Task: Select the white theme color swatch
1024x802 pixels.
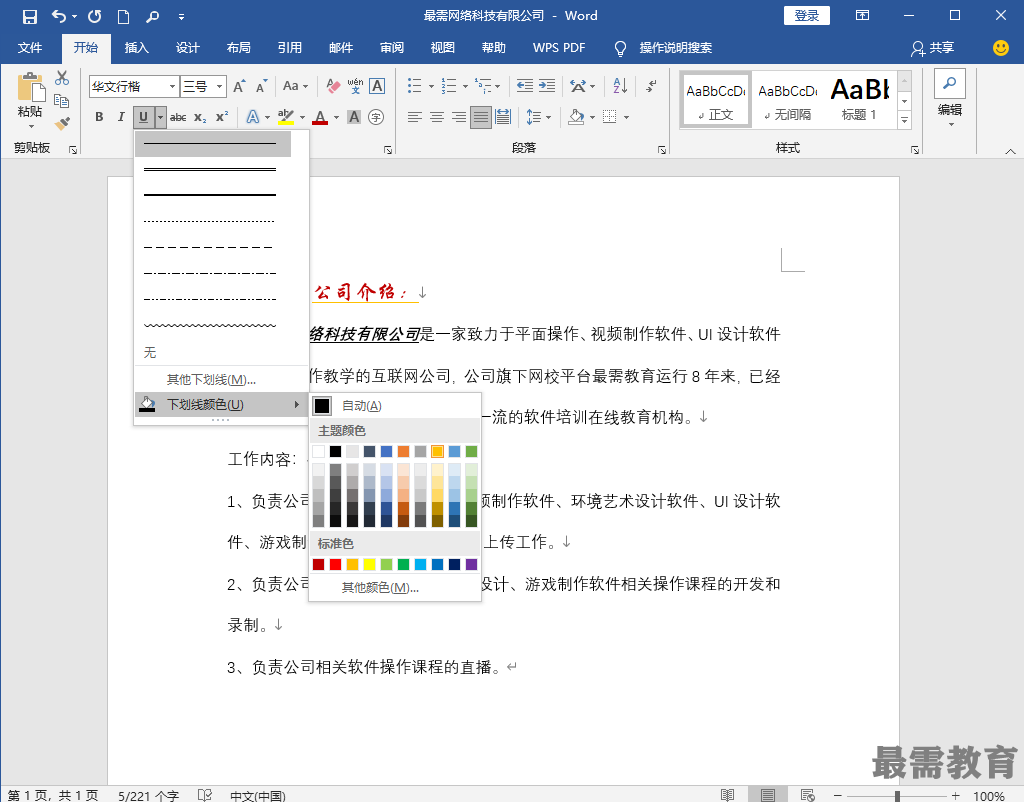Action: (319, 451)
